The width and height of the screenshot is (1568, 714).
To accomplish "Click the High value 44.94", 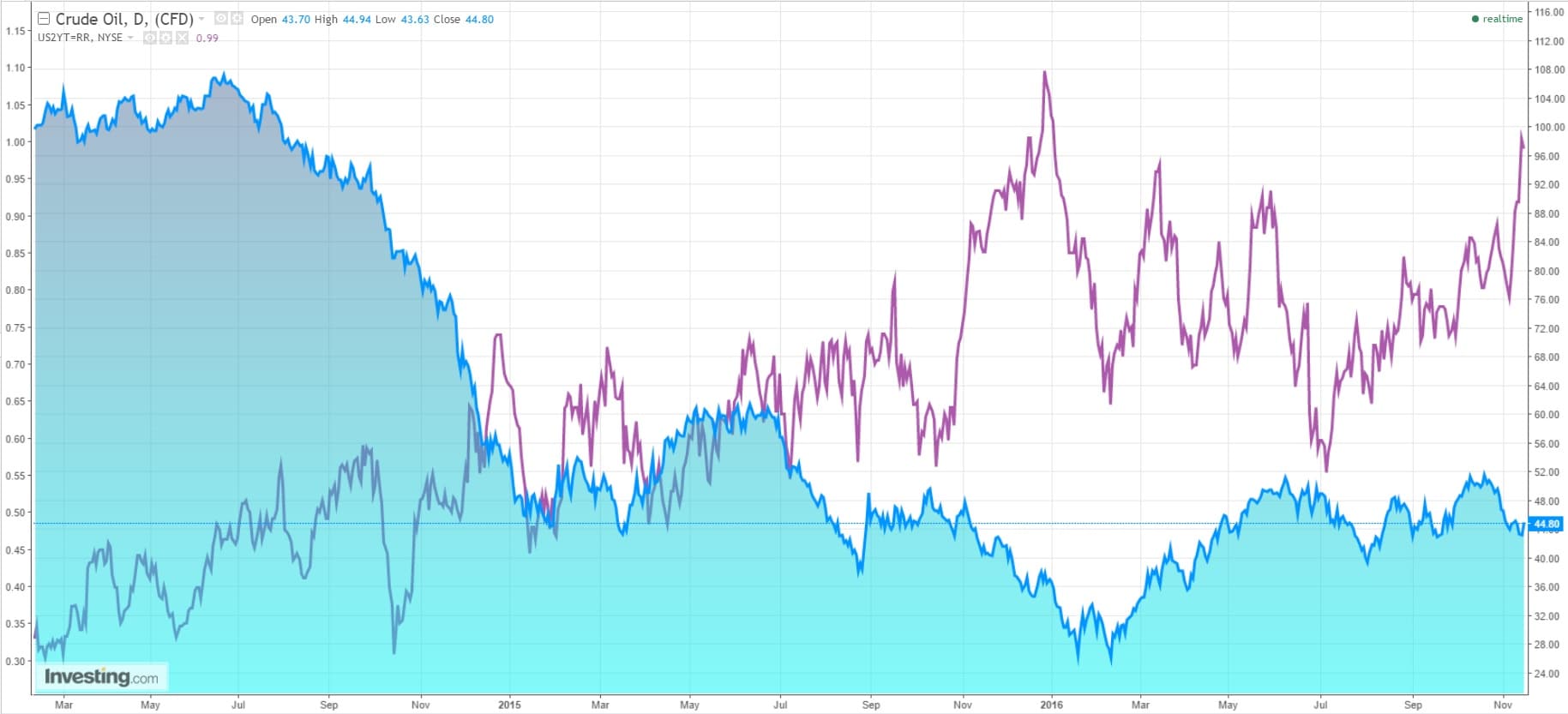I will tap(357, 19).
